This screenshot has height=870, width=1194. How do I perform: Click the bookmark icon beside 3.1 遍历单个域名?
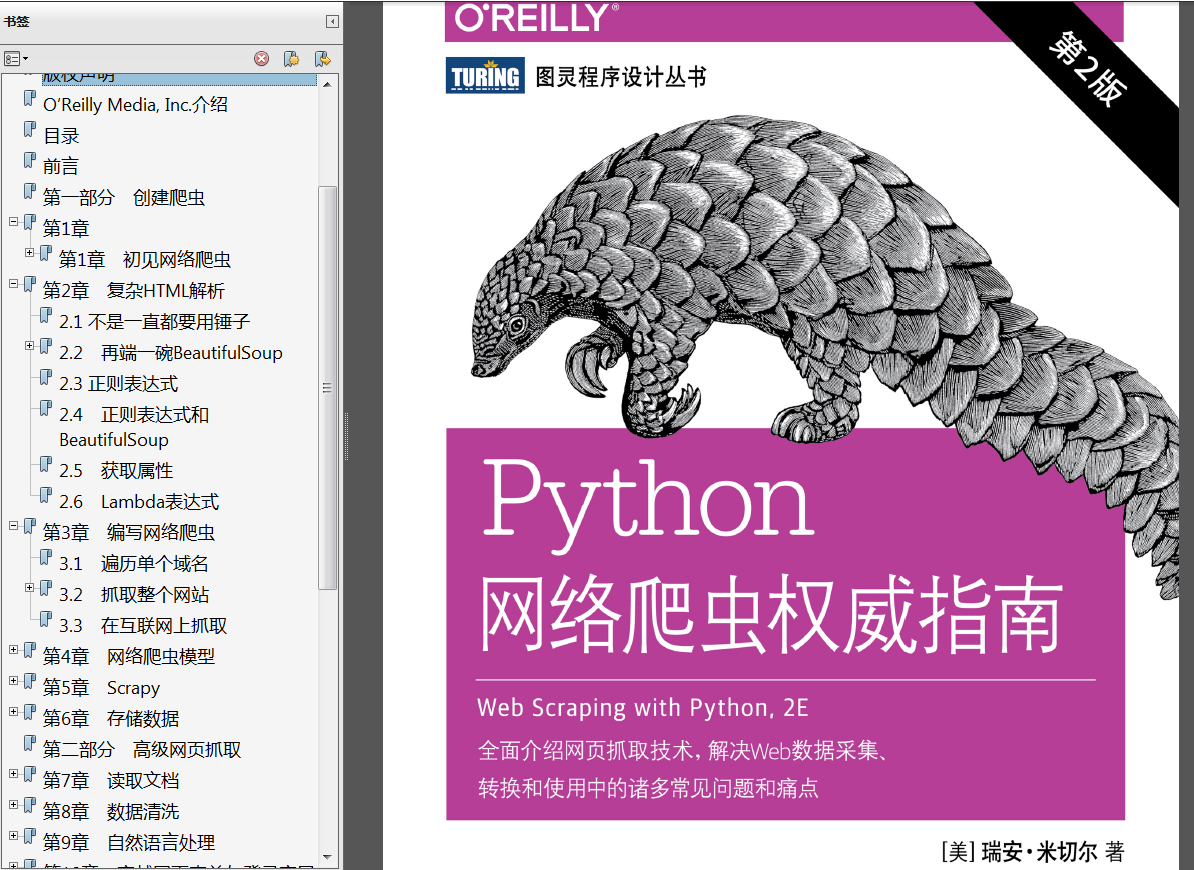pos(46,556)
